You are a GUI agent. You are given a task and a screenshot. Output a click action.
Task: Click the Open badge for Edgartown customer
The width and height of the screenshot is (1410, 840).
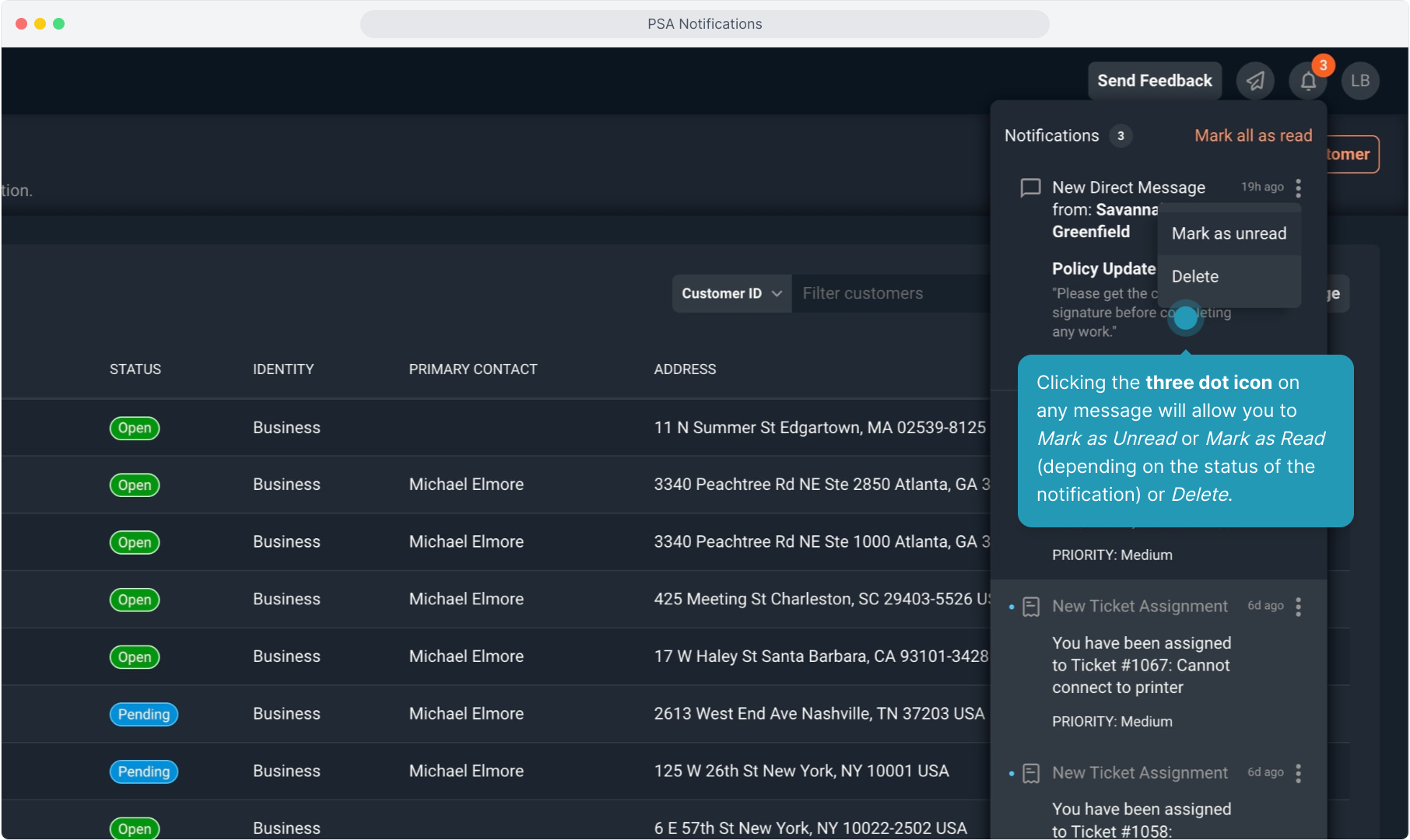(x=135, y=428)
